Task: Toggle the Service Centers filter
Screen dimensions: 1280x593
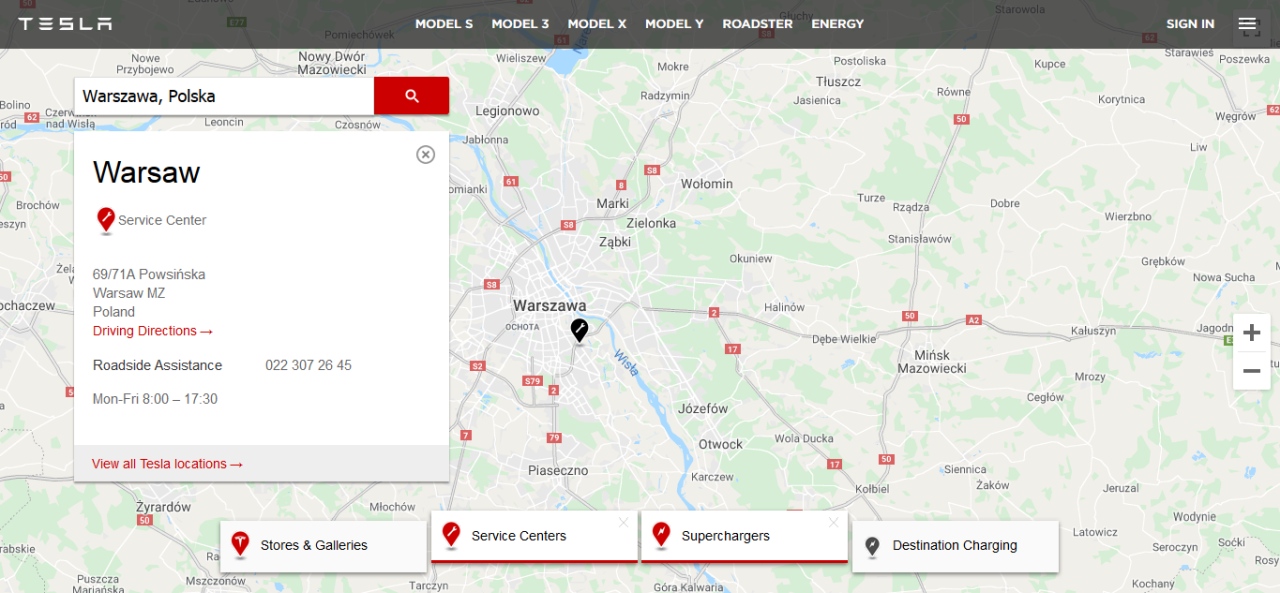Action: click(x=534, y=536)
